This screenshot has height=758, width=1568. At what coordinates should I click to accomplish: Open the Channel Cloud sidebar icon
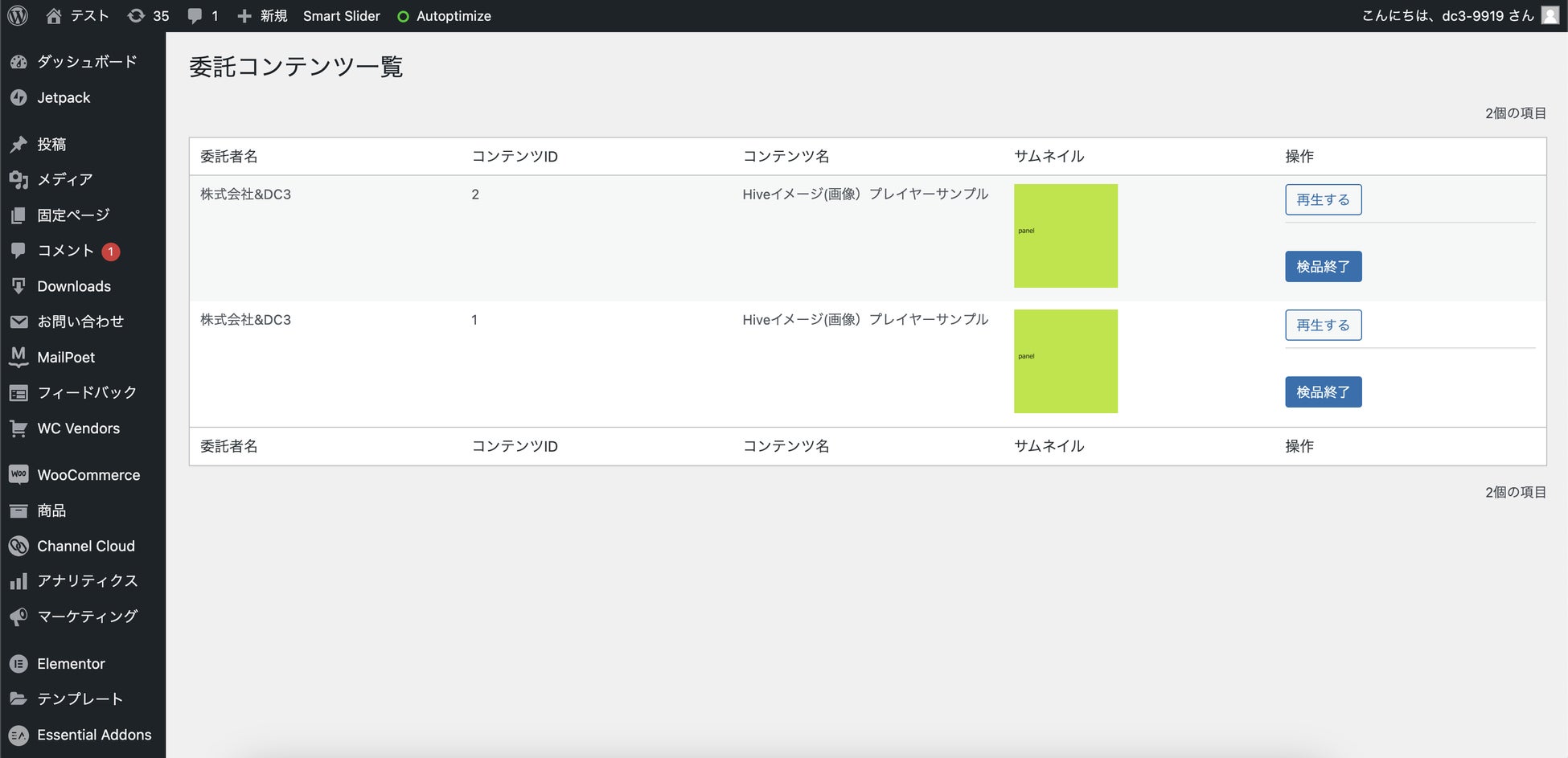[x=18, y=546]
